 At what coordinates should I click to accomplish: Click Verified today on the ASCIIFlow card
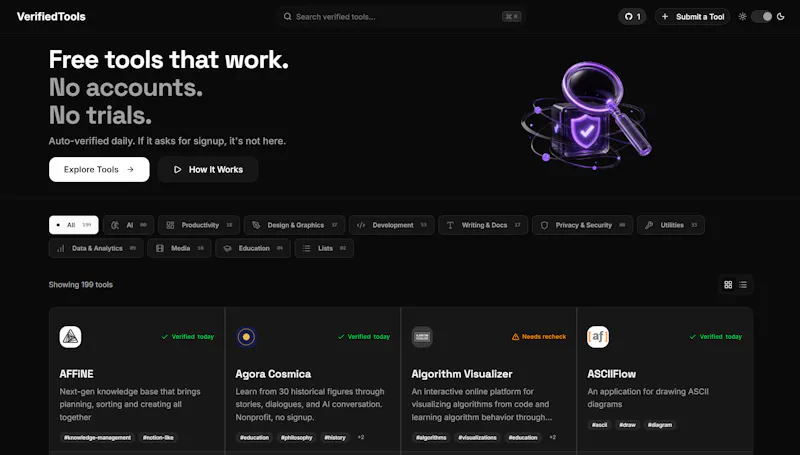[x=716, y=337]
